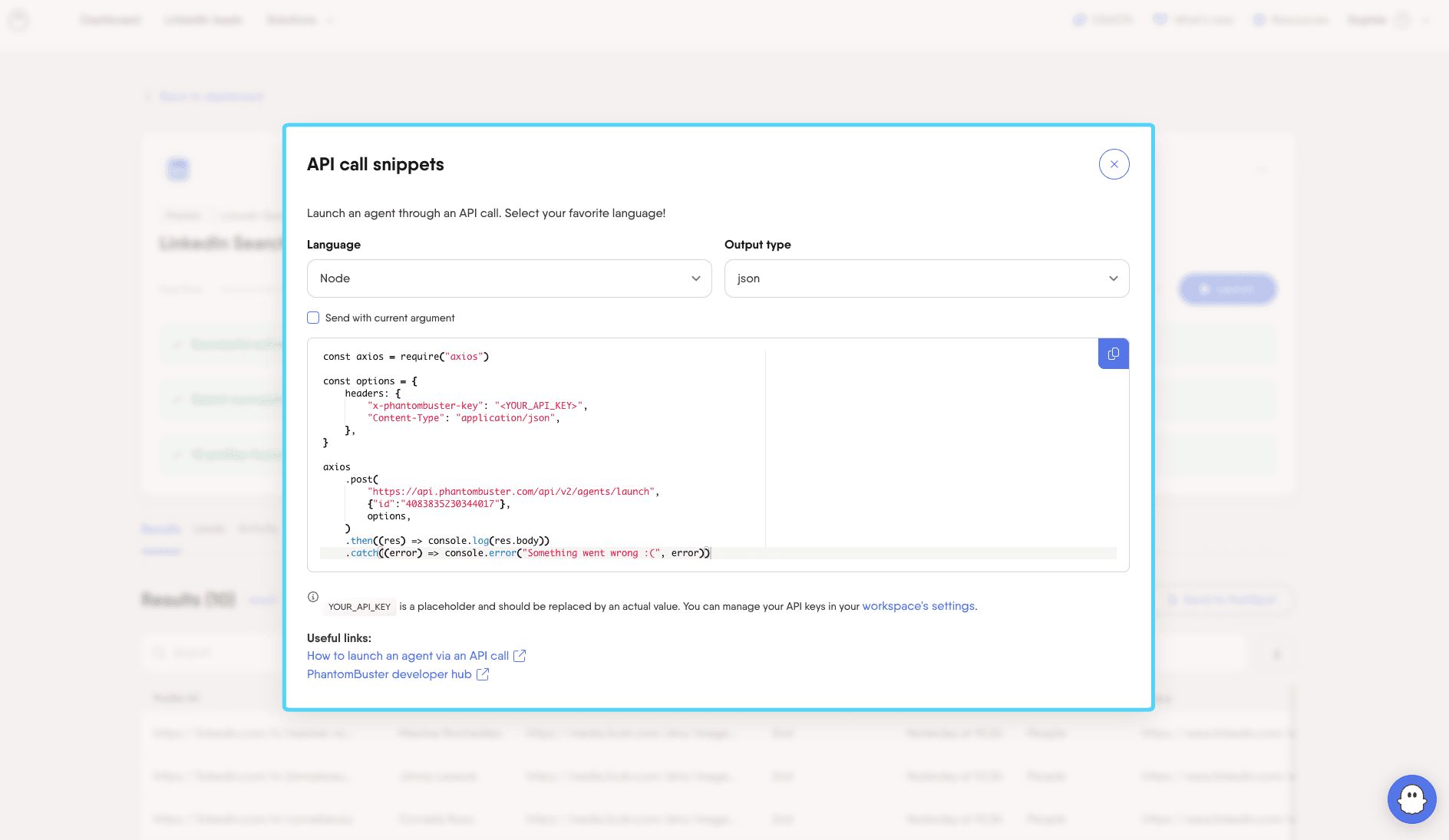Open PhantomBuster developer hub link
1449x840 pixels.
pos(389,674)
